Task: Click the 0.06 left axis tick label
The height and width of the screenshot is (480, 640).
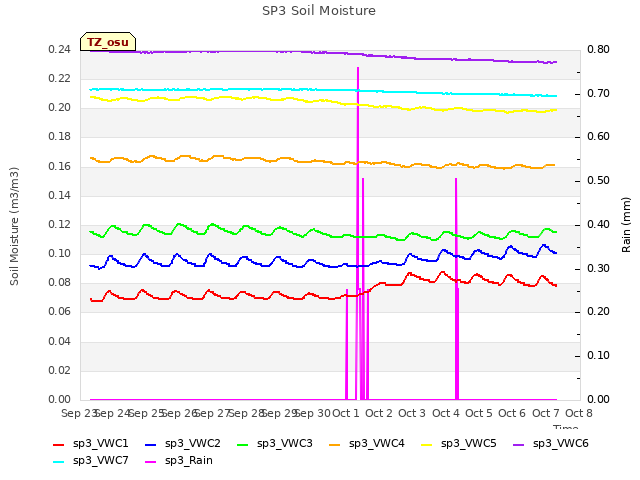Action: point(60,311)
